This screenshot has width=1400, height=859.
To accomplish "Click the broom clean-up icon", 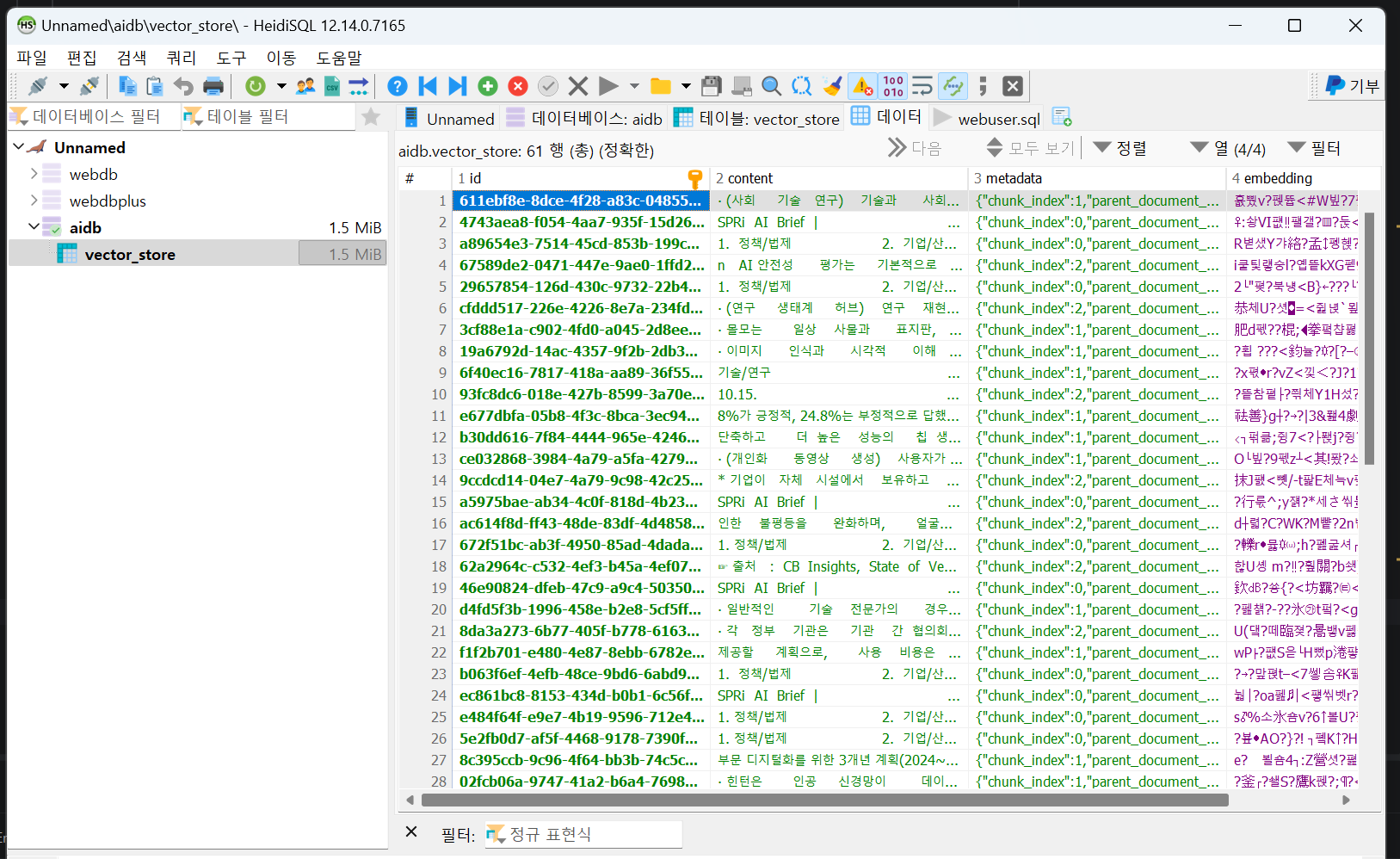I will click(x=832, y=86).
